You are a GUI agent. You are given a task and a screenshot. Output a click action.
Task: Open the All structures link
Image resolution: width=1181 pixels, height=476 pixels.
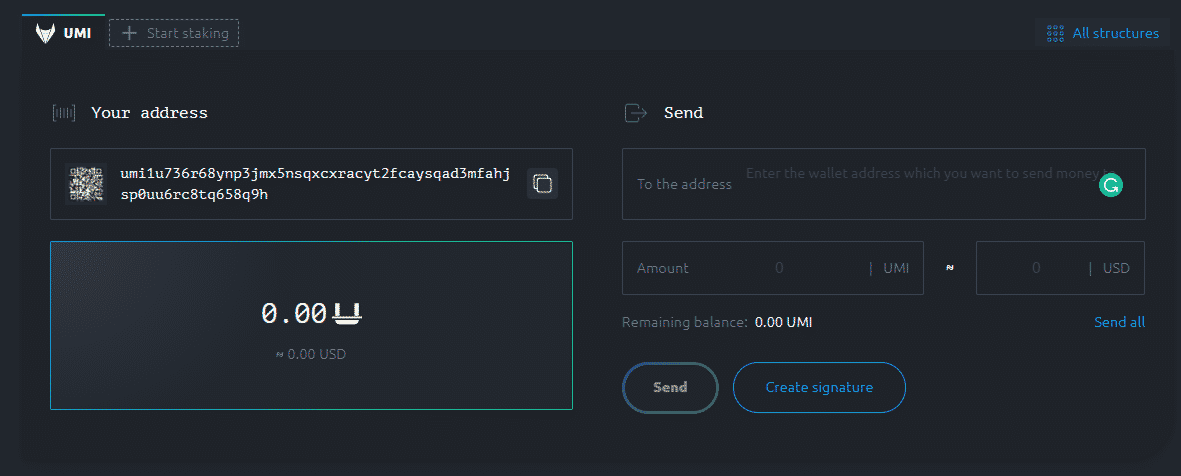1115,33
